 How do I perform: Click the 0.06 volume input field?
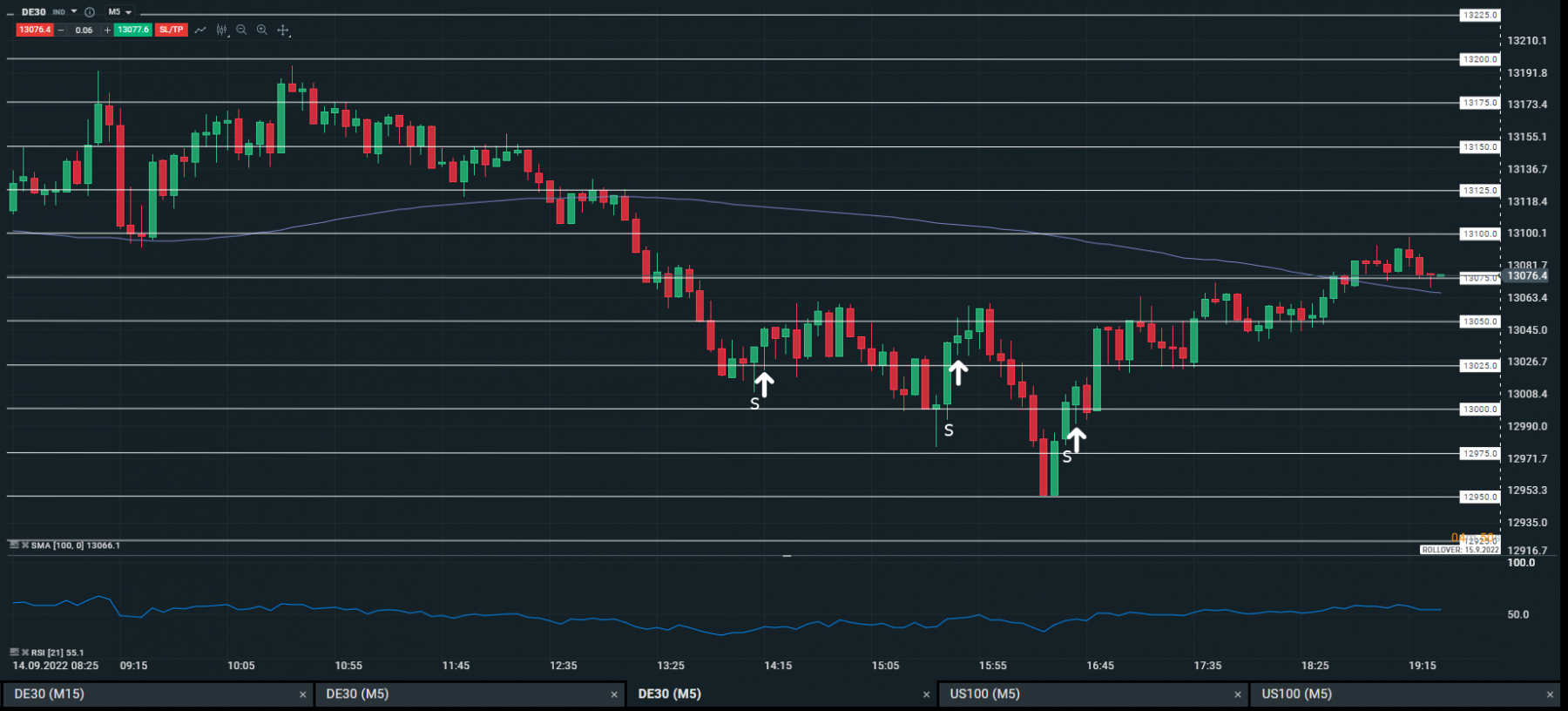(x=84, y=30)
